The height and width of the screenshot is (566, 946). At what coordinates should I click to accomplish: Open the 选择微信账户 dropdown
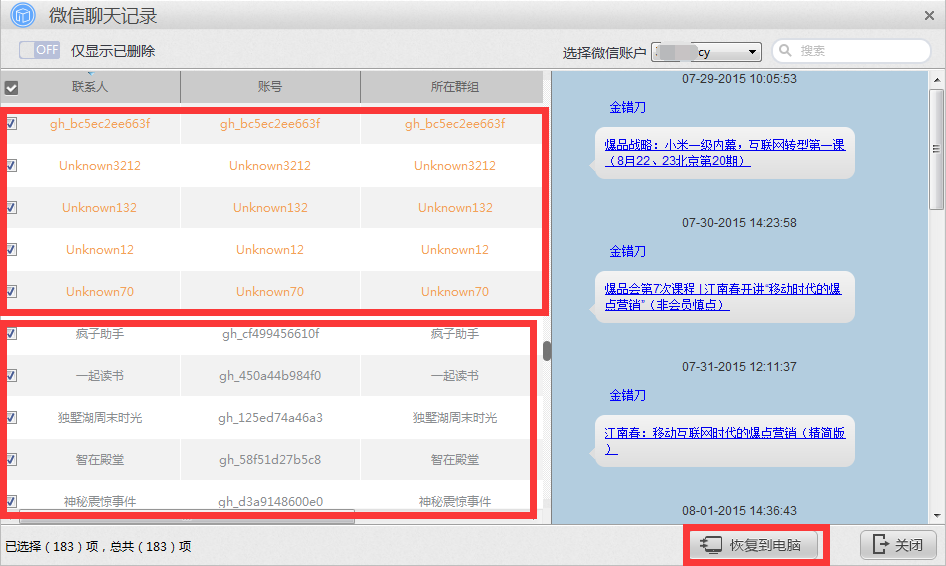pyautogui.click(x=706, y=52)
